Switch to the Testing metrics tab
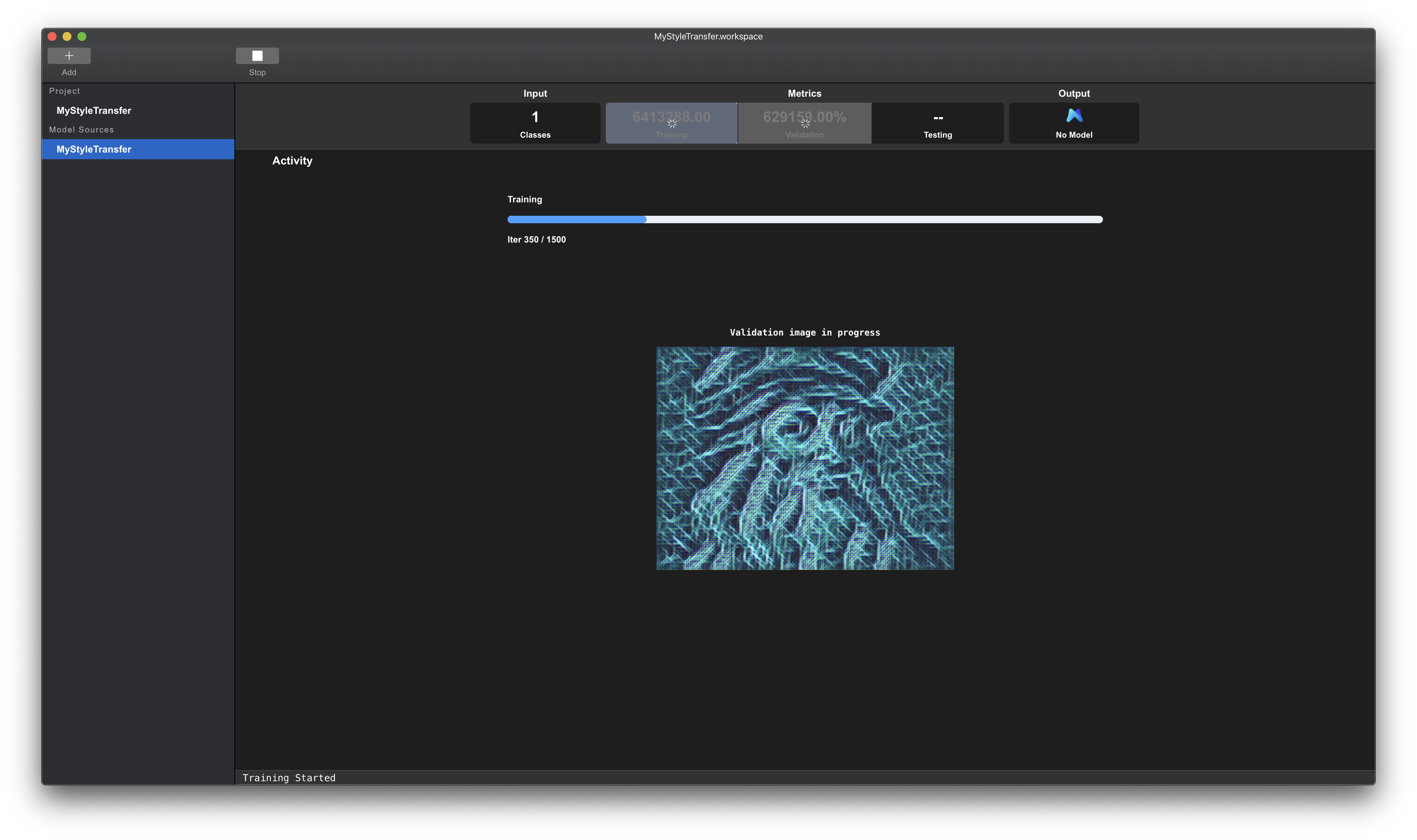Screen dimensions: 1417x840 coord(937,124)
